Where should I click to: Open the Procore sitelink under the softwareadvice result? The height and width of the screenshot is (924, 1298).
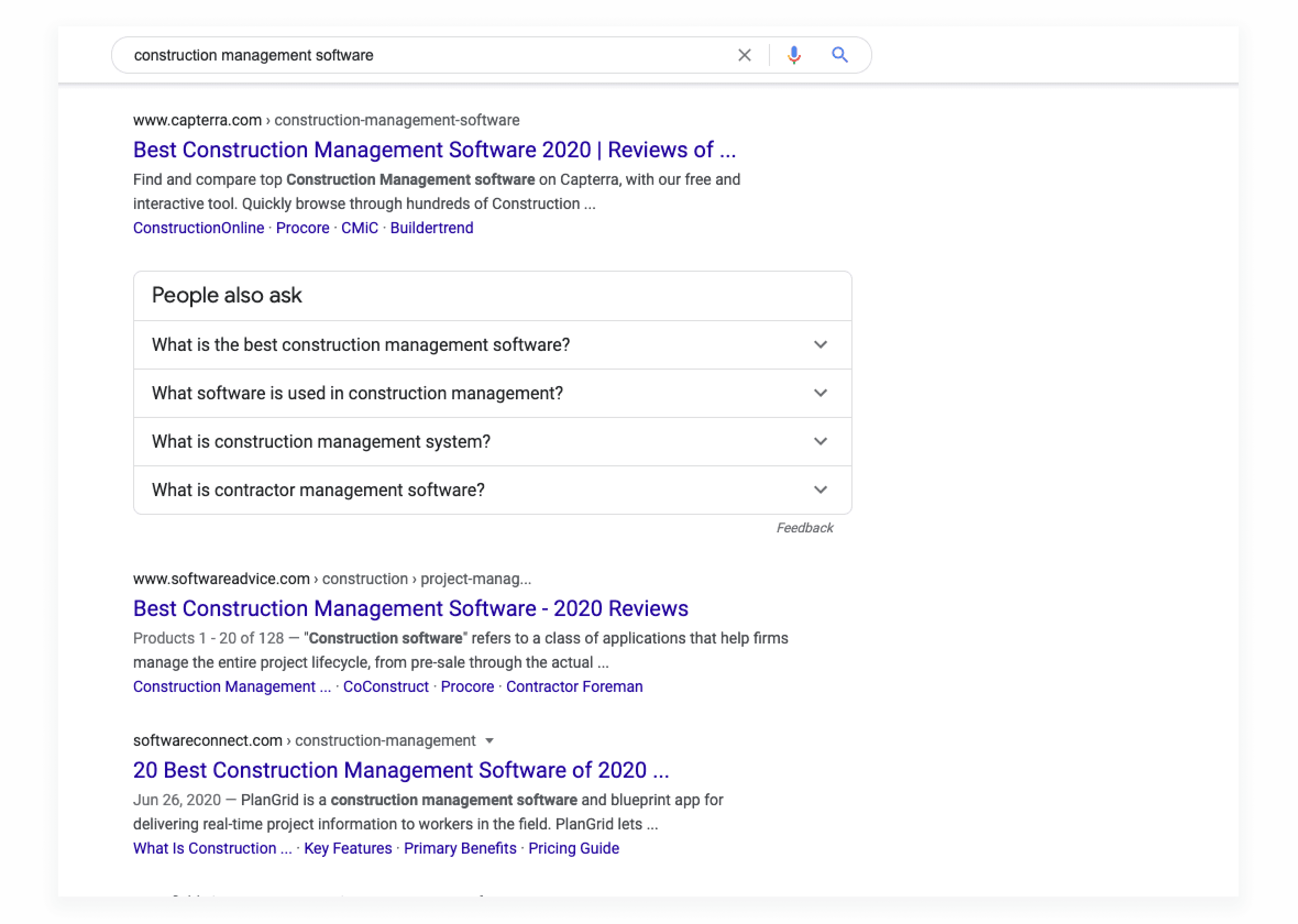pos(468,686)
